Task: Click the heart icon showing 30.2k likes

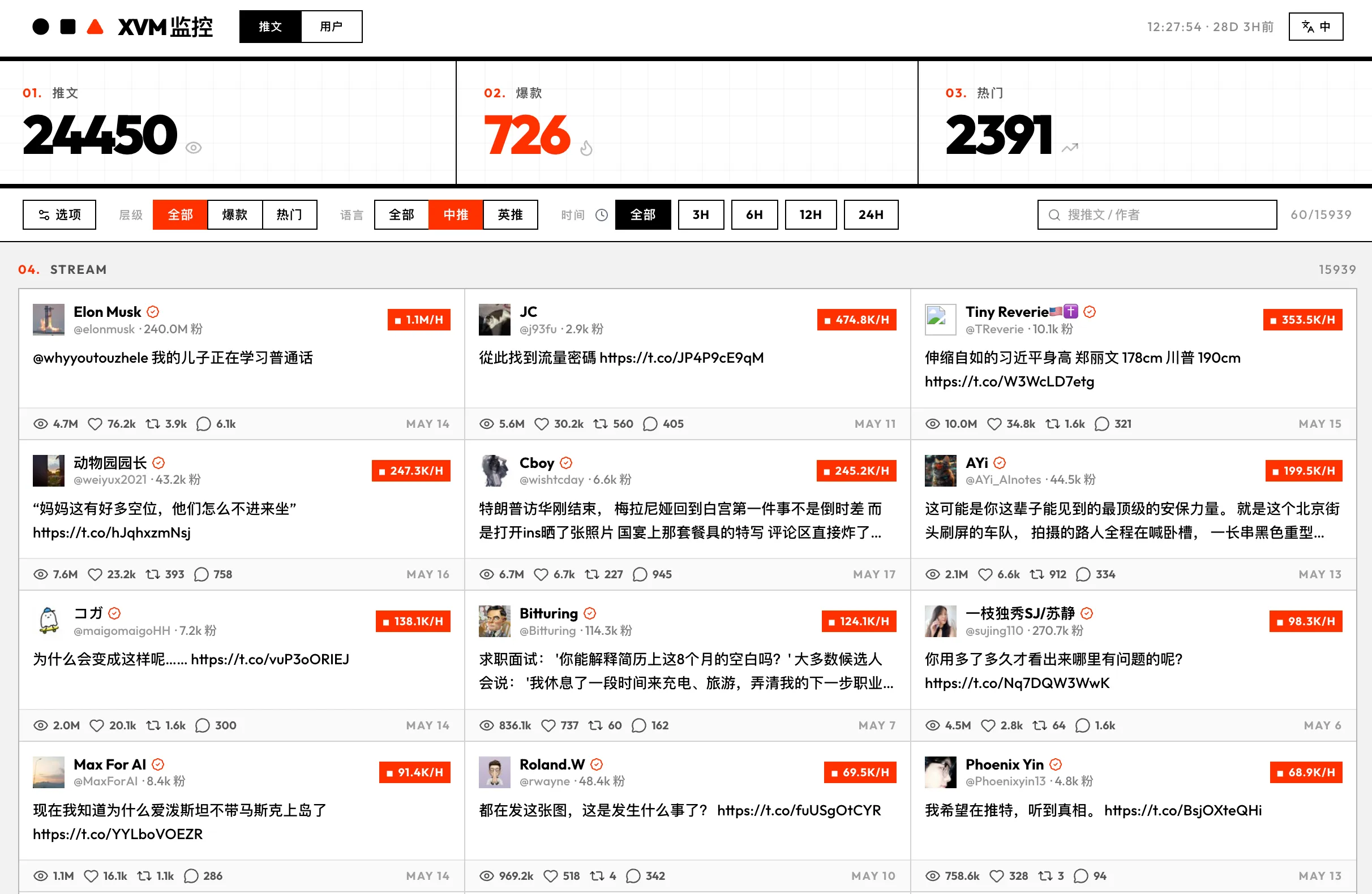Action: pyautogui.click(x=541, y=424)
